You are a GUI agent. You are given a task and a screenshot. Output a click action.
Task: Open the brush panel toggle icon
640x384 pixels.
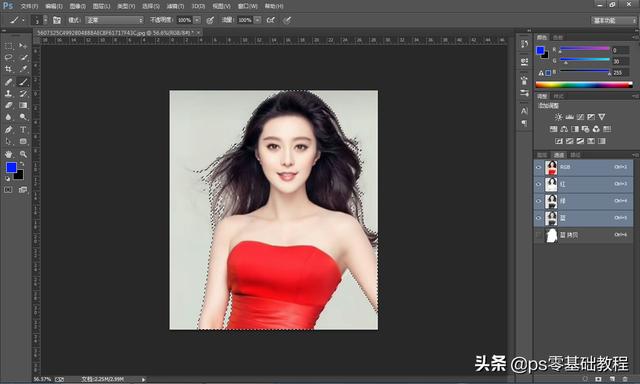click(x=57, y=20)
